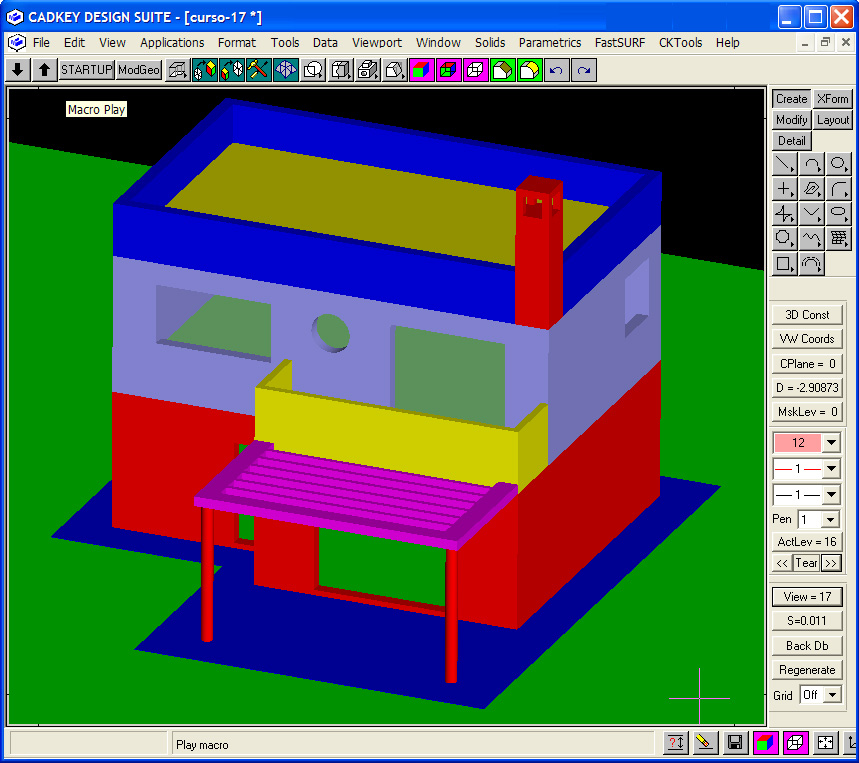Expand the Pen number dropdown
859x763 pixels.
tap(830, 520)
